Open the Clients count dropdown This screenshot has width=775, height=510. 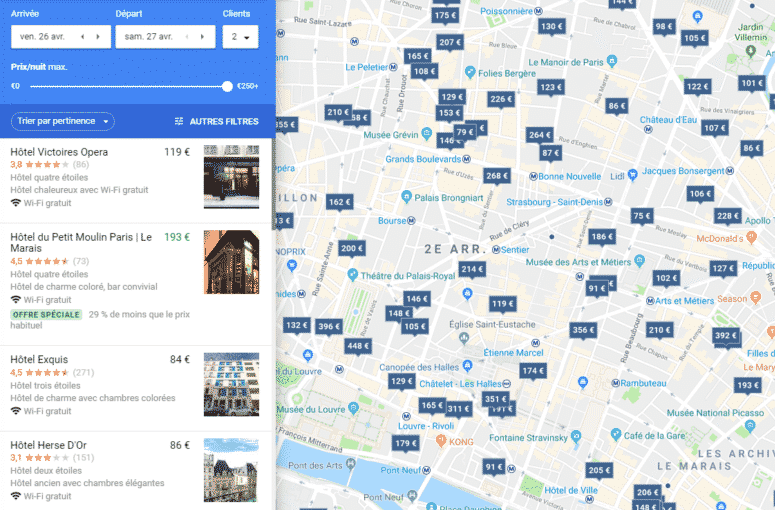pyautogui.click(x=240, y=37)
